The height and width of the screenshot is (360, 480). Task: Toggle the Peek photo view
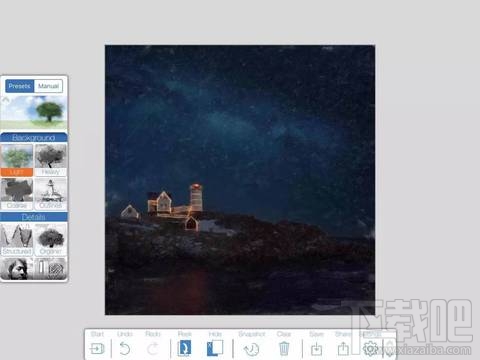(x=184, y=348)
